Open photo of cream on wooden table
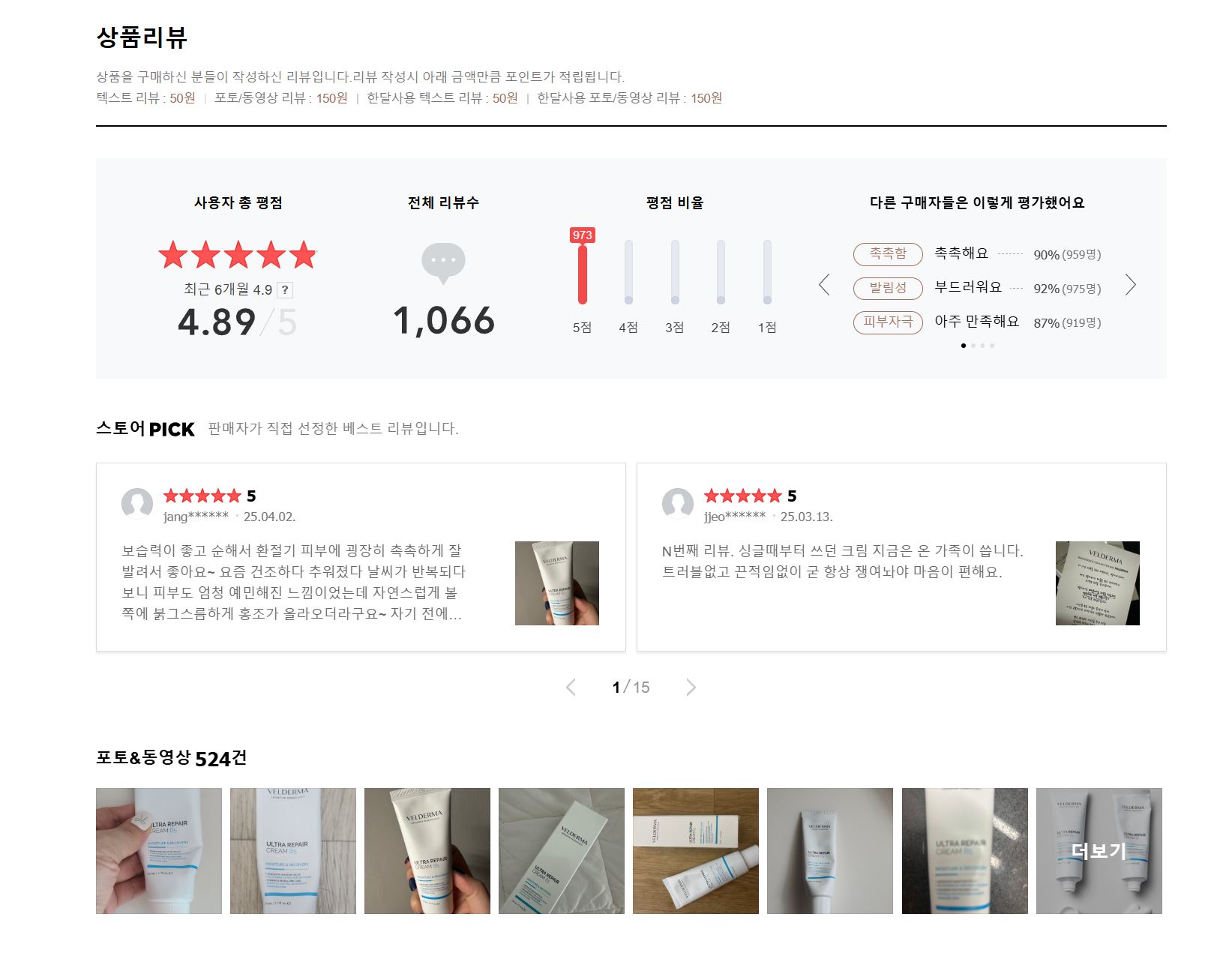1232x953 pixels. tap(696, 851)
